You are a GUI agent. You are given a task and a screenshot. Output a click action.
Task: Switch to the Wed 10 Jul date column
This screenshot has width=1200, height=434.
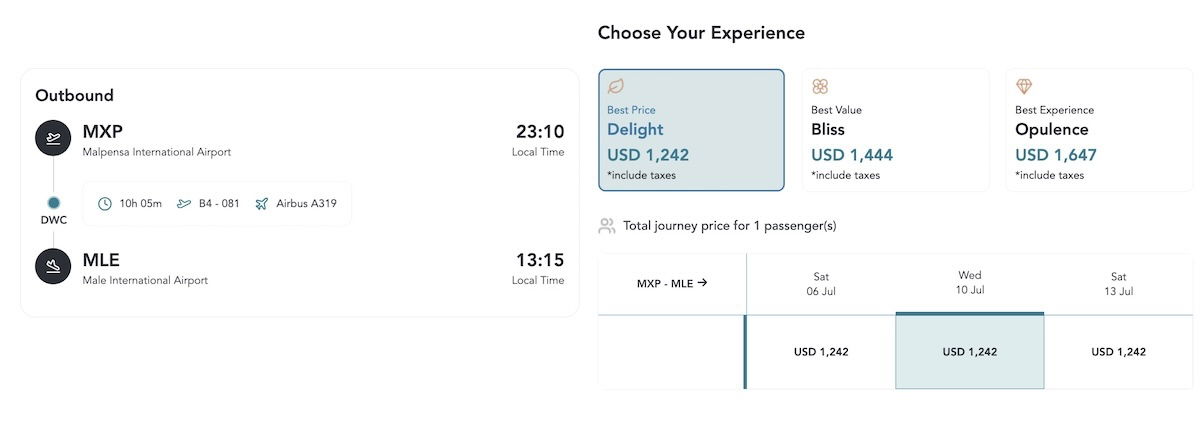(x=970, y=284)
